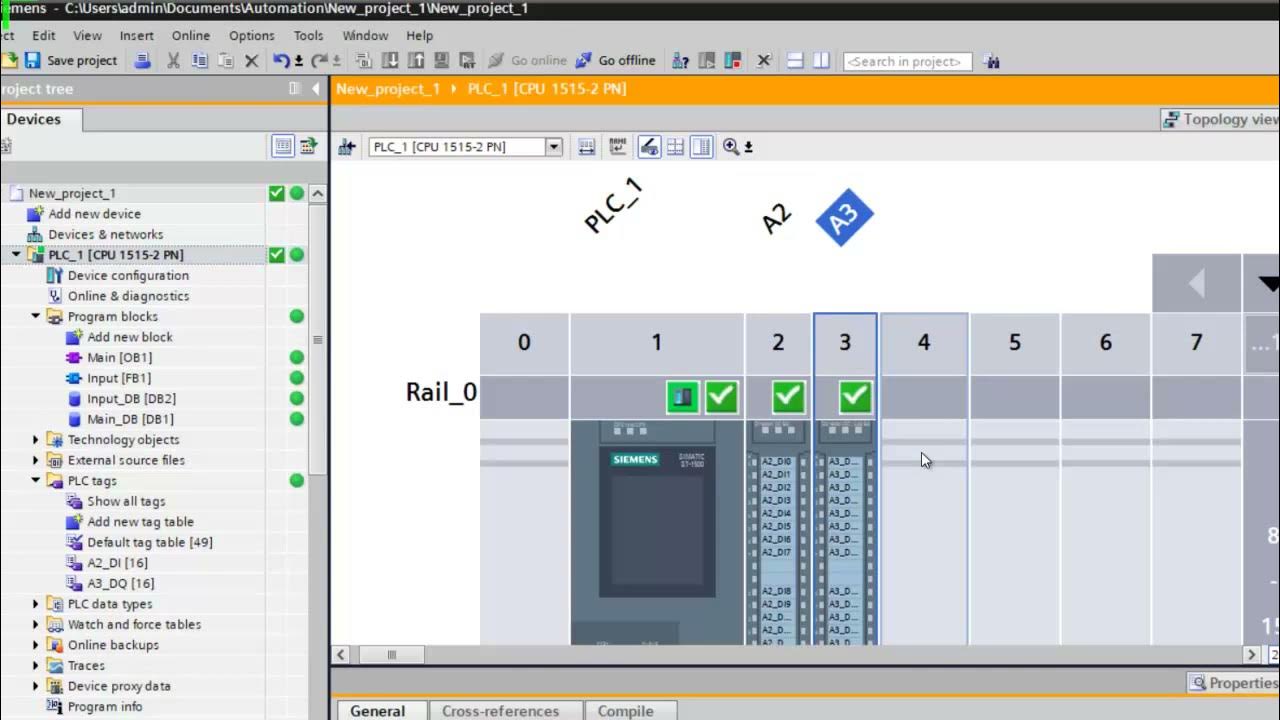Click the Print toolbar icon

point(142,61)
